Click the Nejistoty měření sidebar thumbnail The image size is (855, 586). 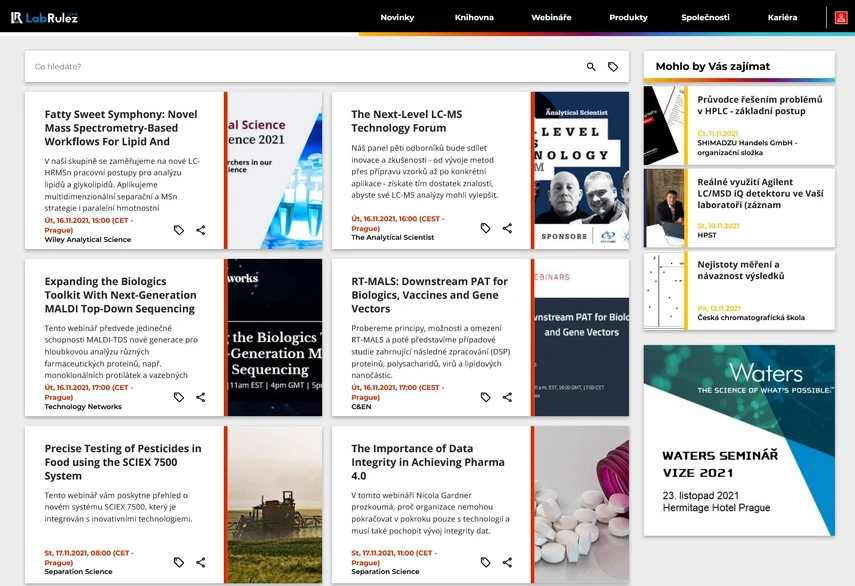664,290
